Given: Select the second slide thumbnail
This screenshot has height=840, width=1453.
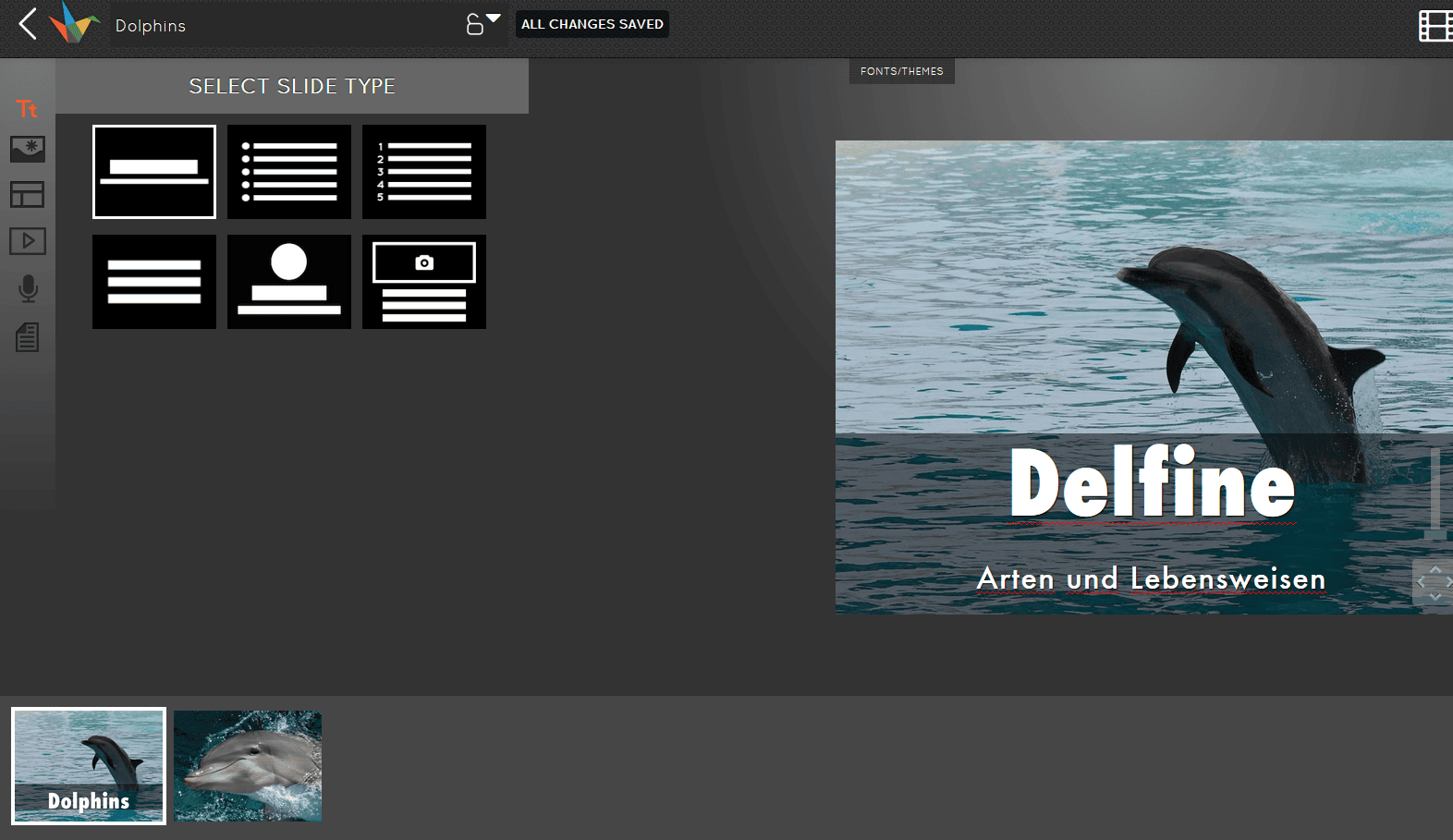Looking at the screenshot, I should [x=248, y=766].
